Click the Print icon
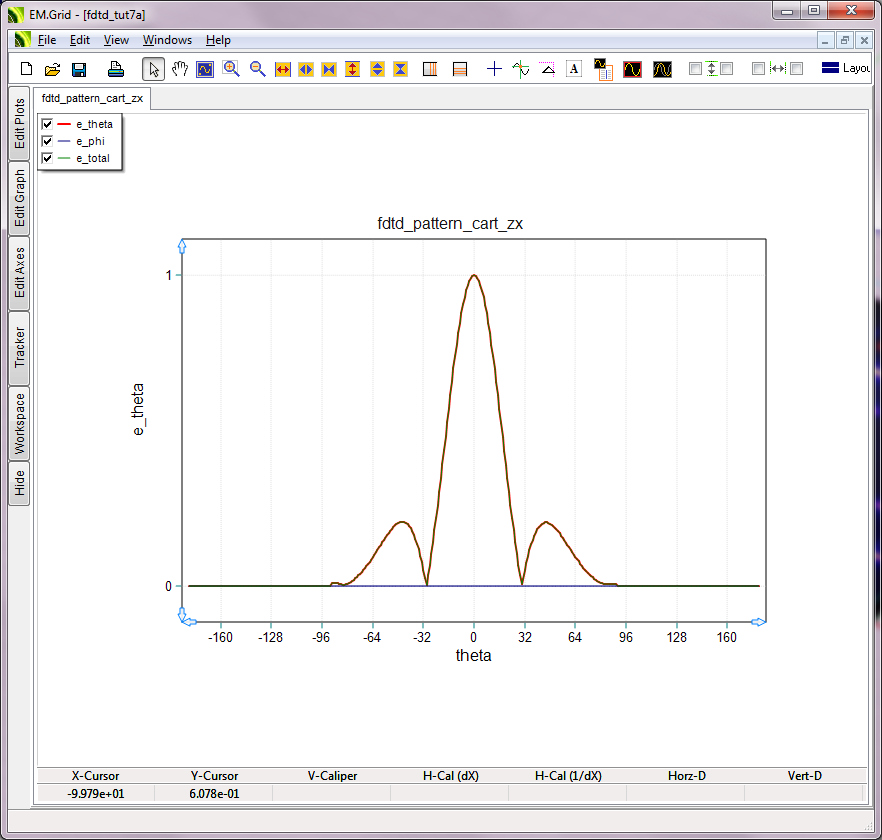Image resolution: width=882 pixels, height=840 pixels. click(x=116, y=69)
